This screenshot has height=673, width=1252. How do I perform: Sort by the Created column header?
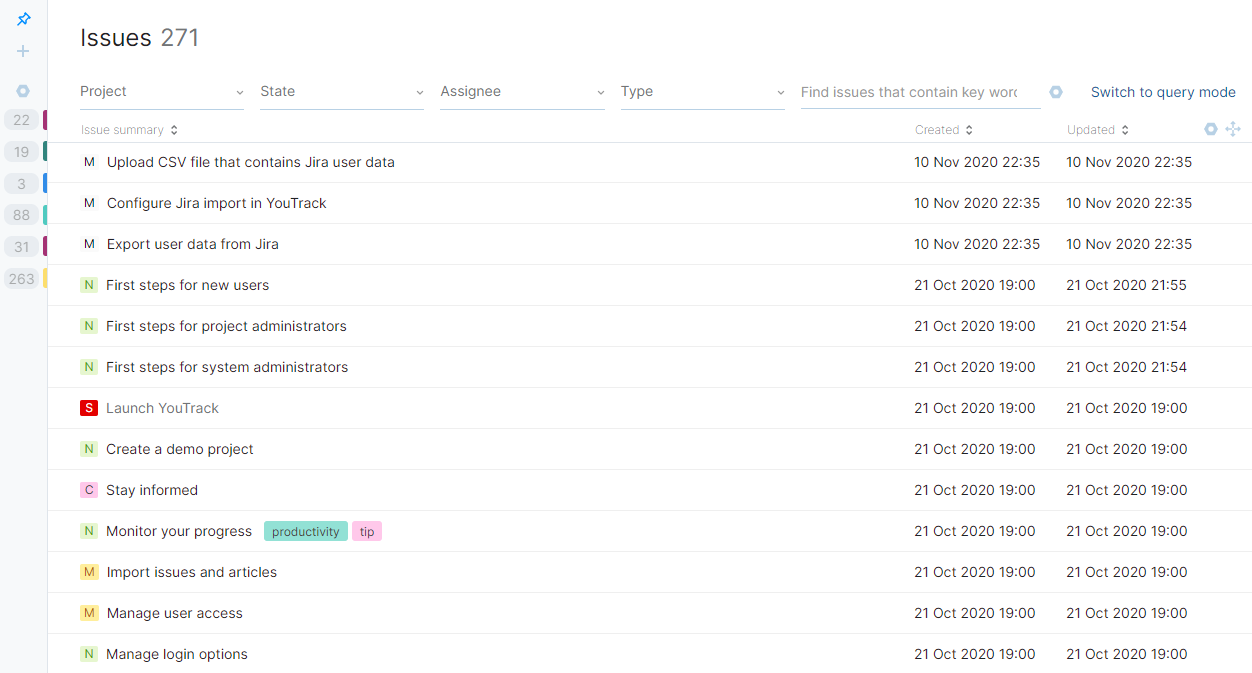[x=943, y=130]
